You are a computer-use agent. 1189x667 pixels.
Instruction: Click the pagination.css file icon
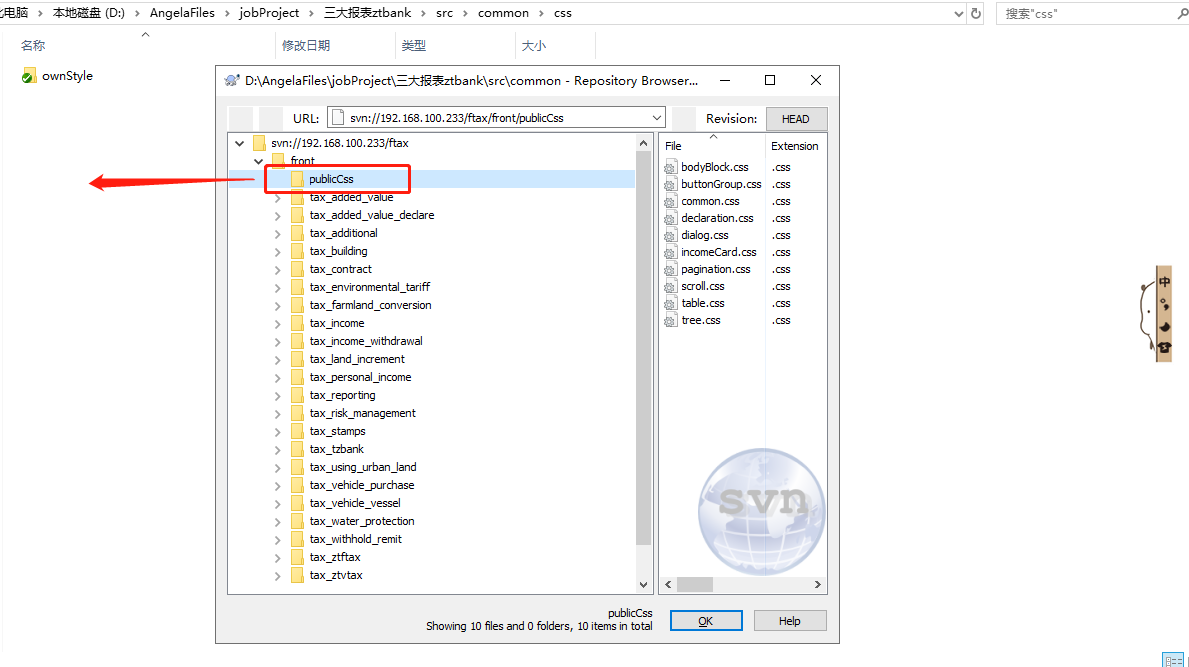coord(671,269)
